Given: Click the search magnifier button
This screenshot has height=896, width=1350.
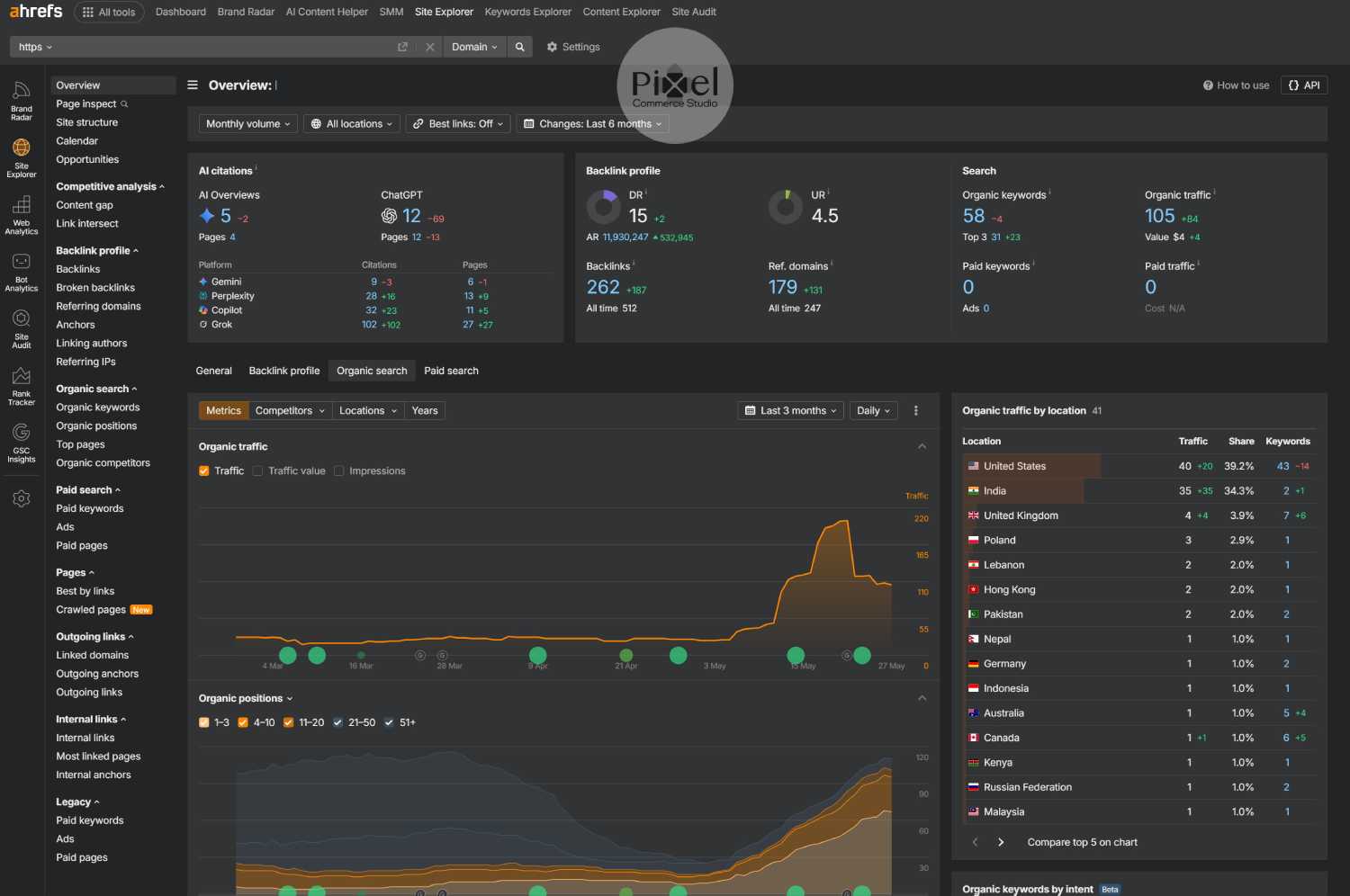Looking at the screenshot, I should pos(519,47).
